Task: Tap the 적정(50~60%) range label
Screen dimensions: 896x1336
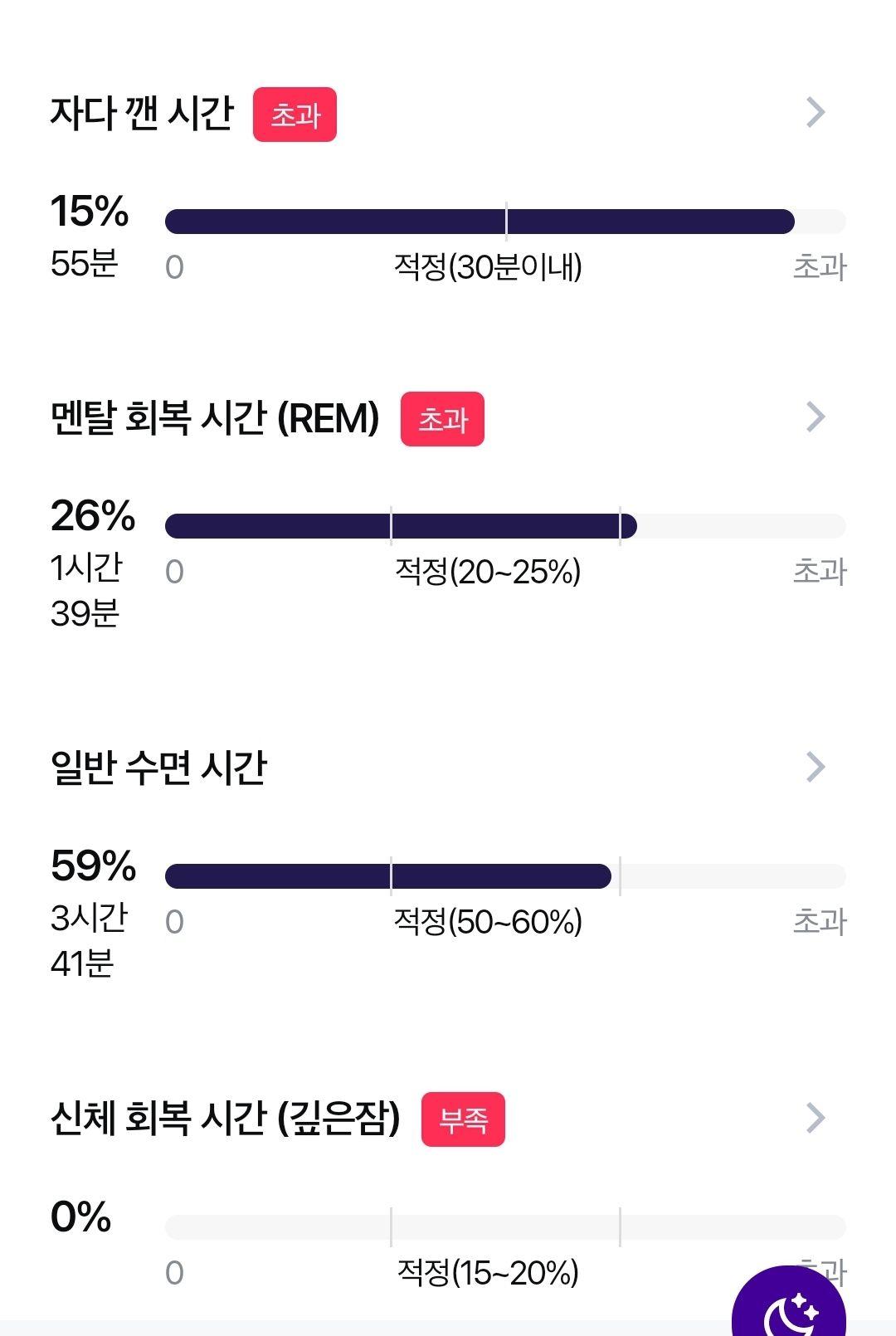Action: (488, 922)
